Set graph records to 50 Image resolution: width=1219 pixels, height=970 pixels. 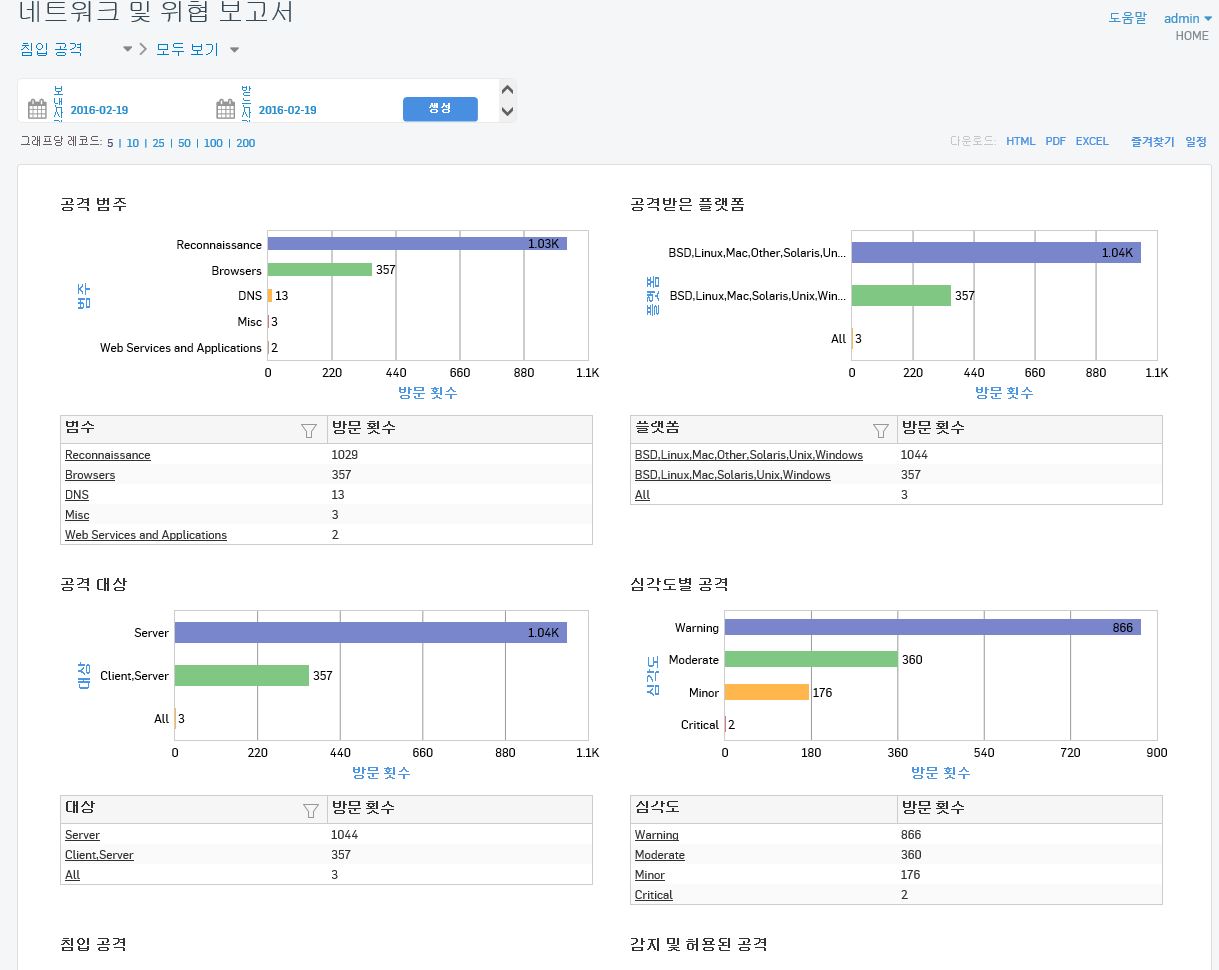(x=185, y=143)
